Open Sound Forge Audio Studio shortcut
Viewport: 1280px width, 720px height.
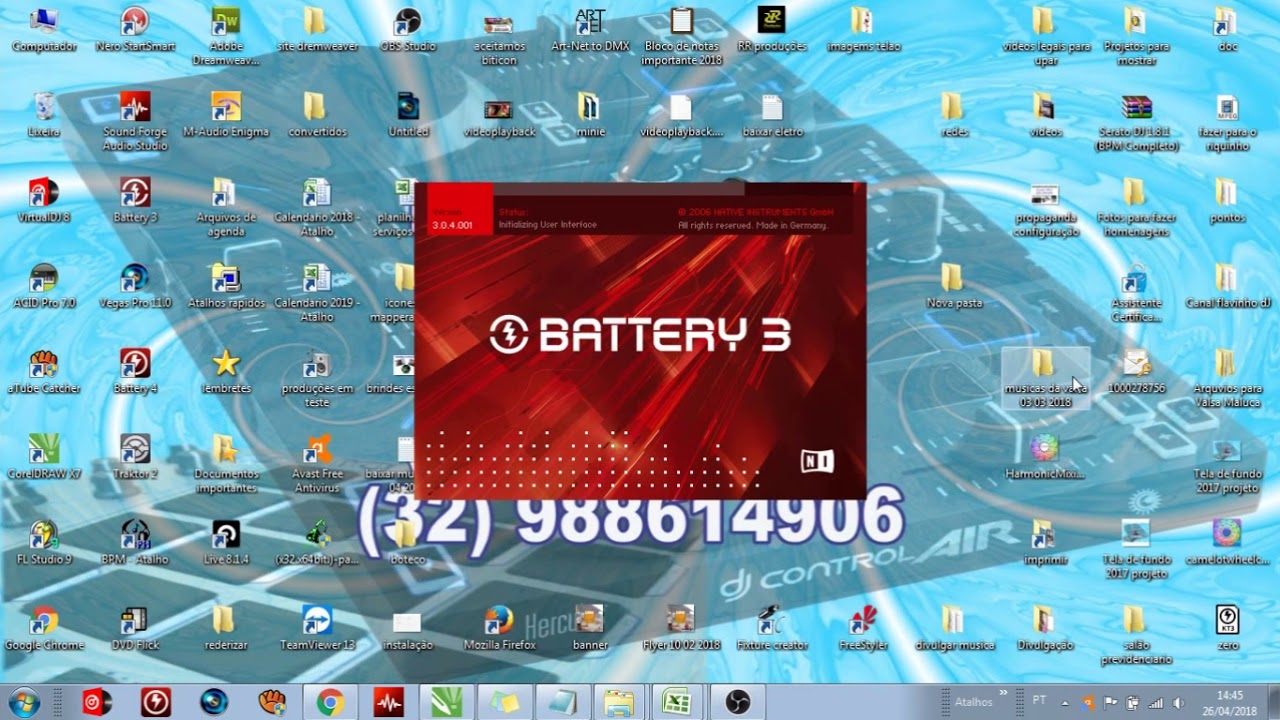tap(135, 122)
